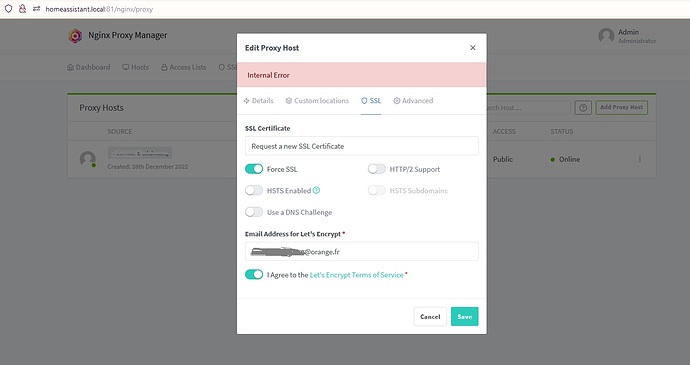The width and height of the screenshot is (690, 365).
Task: Click the browser shield icon in address bar
Action: click(8, 9)
